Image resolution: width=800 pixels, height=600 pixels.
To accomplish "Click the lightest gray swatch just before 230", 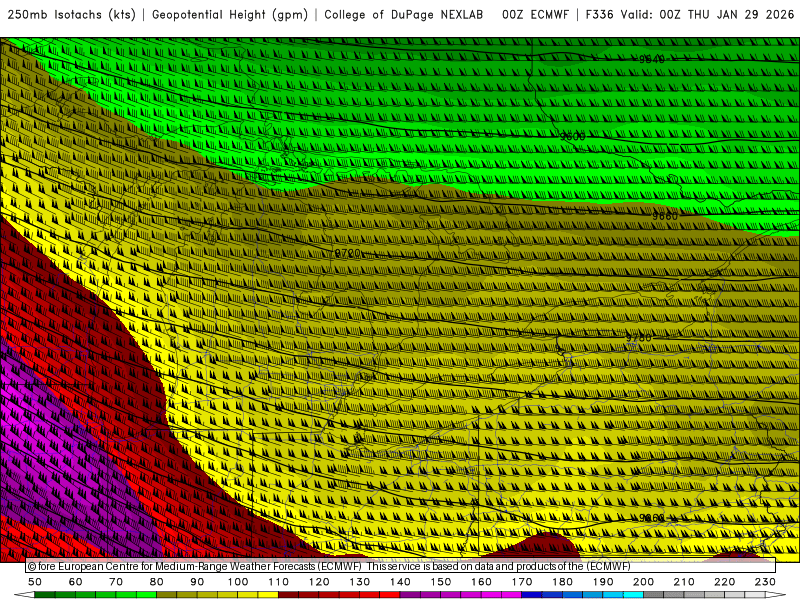I will click(x=755, y=595).
